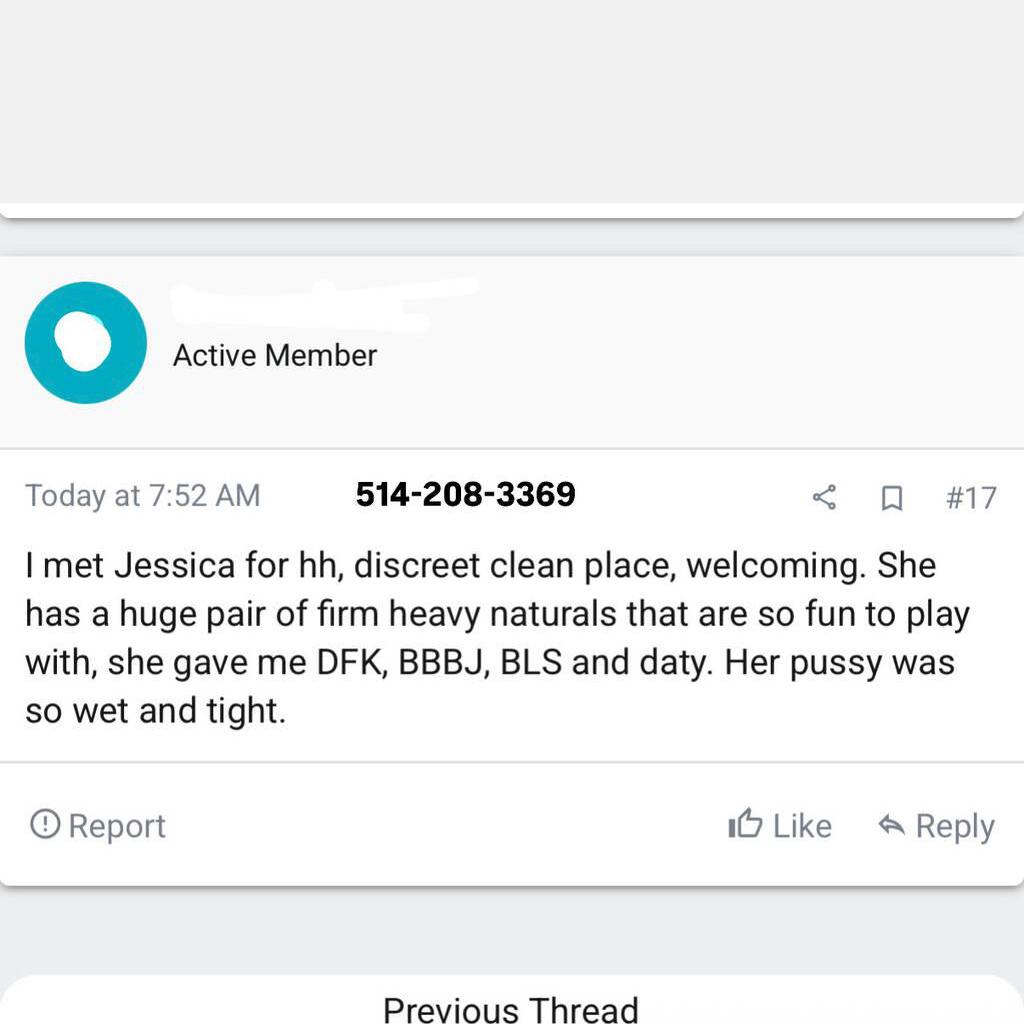Click the "Report" text label
The image size is (1024, 1024).
pyautogui.click(x=117, y=826)
